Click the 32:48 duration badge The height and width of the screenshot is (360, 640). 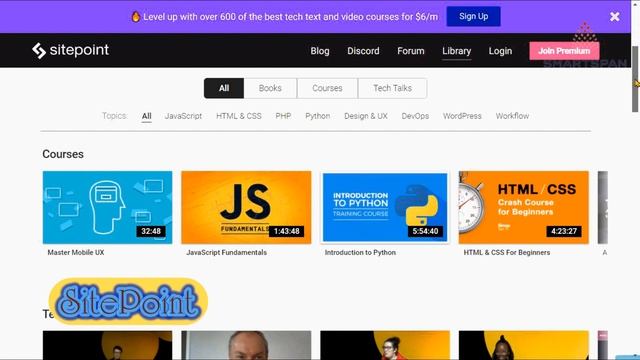[x=151, y=231]
